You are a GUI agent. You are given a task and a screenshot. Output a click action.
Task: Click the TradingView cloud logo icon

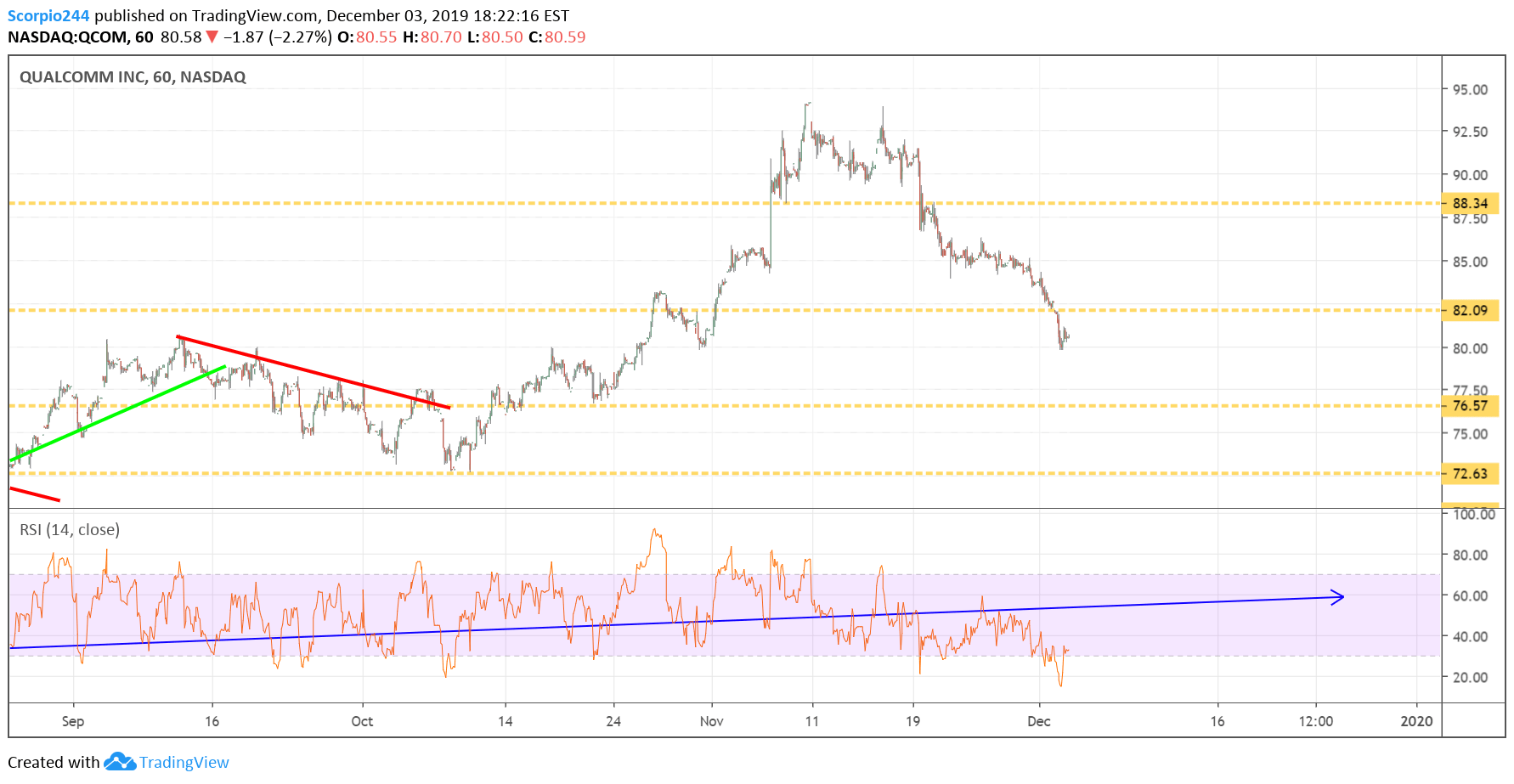click(x=120, y=762)
